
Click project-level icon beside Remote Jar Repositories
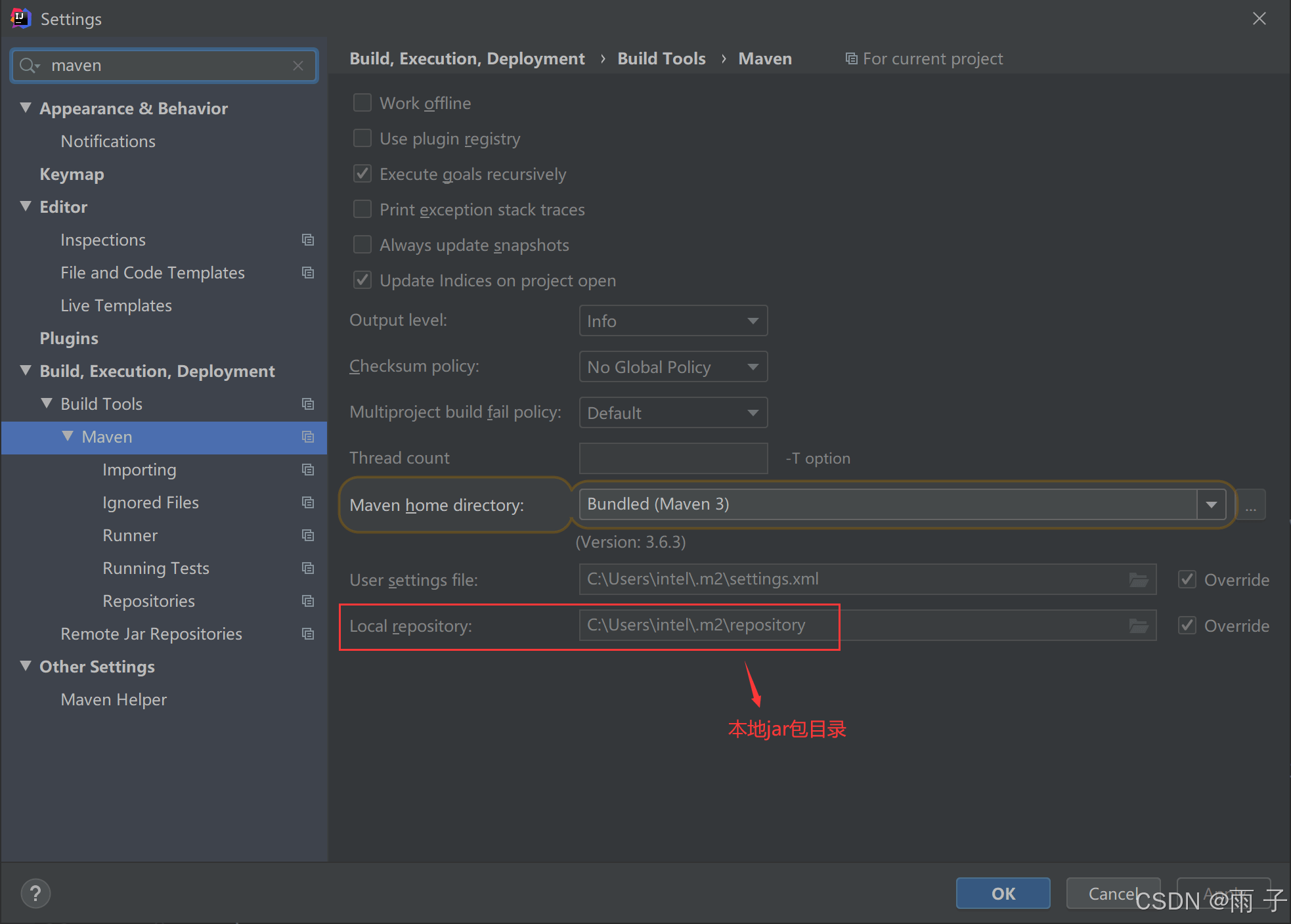coord(308,634)
